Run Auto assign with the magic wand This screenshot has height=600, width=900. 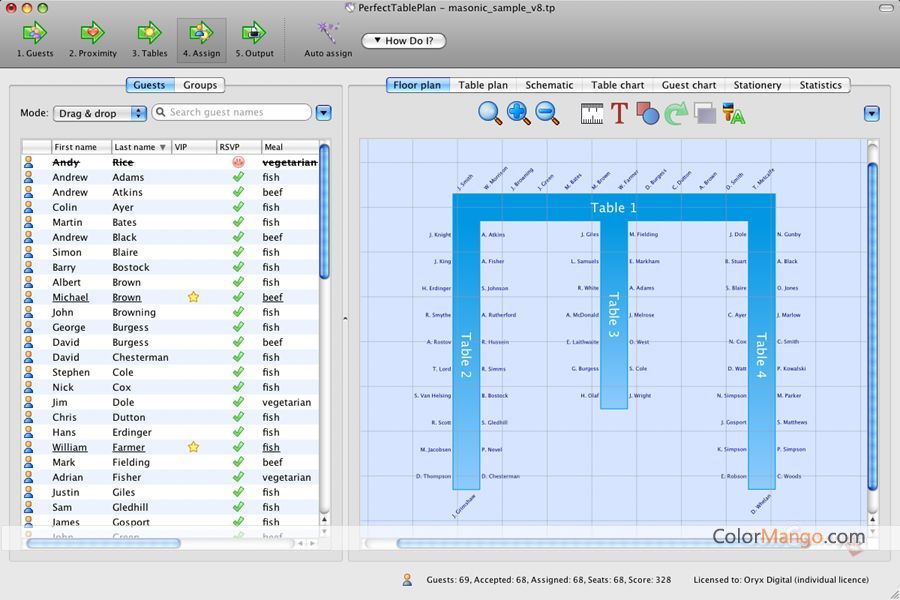click(327, 33)
